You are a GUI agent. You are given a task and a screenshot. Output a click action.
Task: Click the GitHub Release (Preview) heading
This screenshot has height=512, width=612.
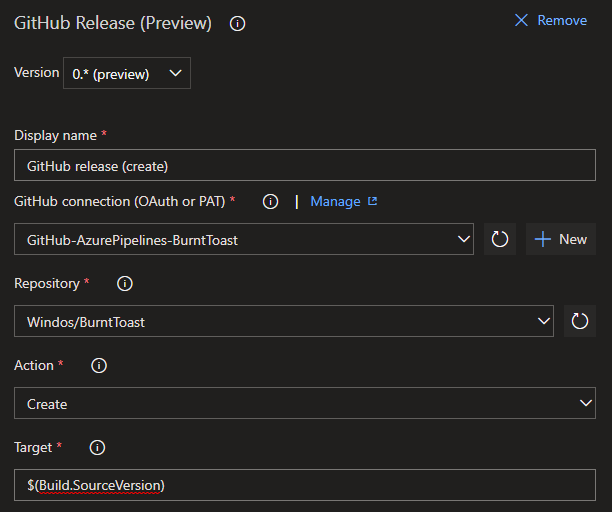coord(113,23)
